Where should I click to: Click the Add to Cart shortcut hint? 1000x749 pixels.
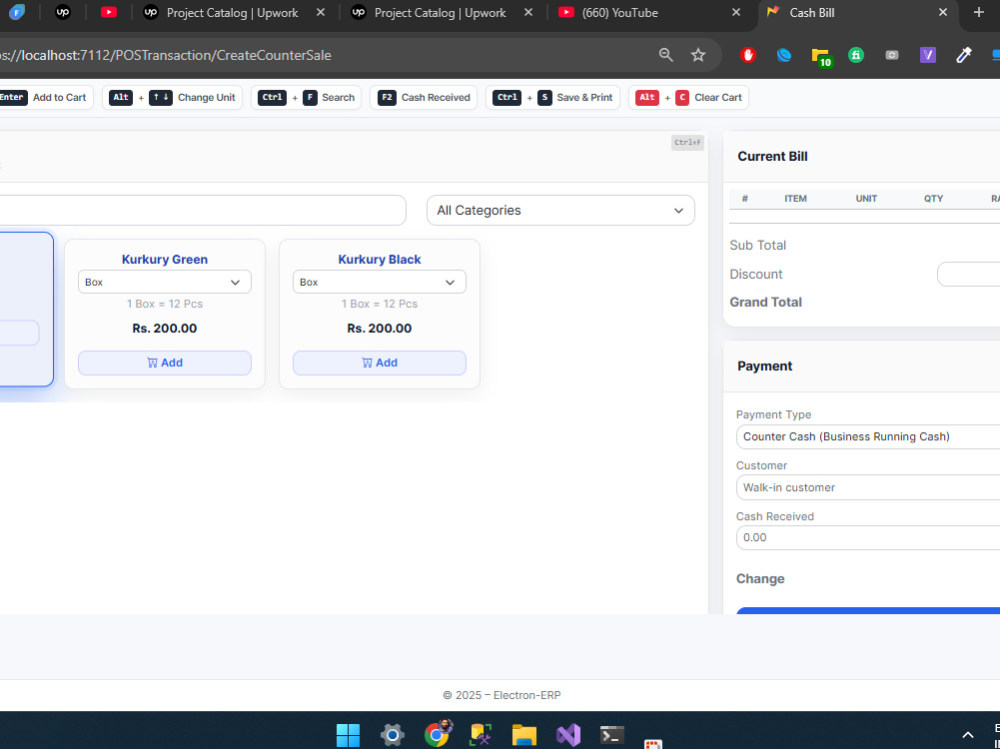pyautogui.click(x=46, y=98)
